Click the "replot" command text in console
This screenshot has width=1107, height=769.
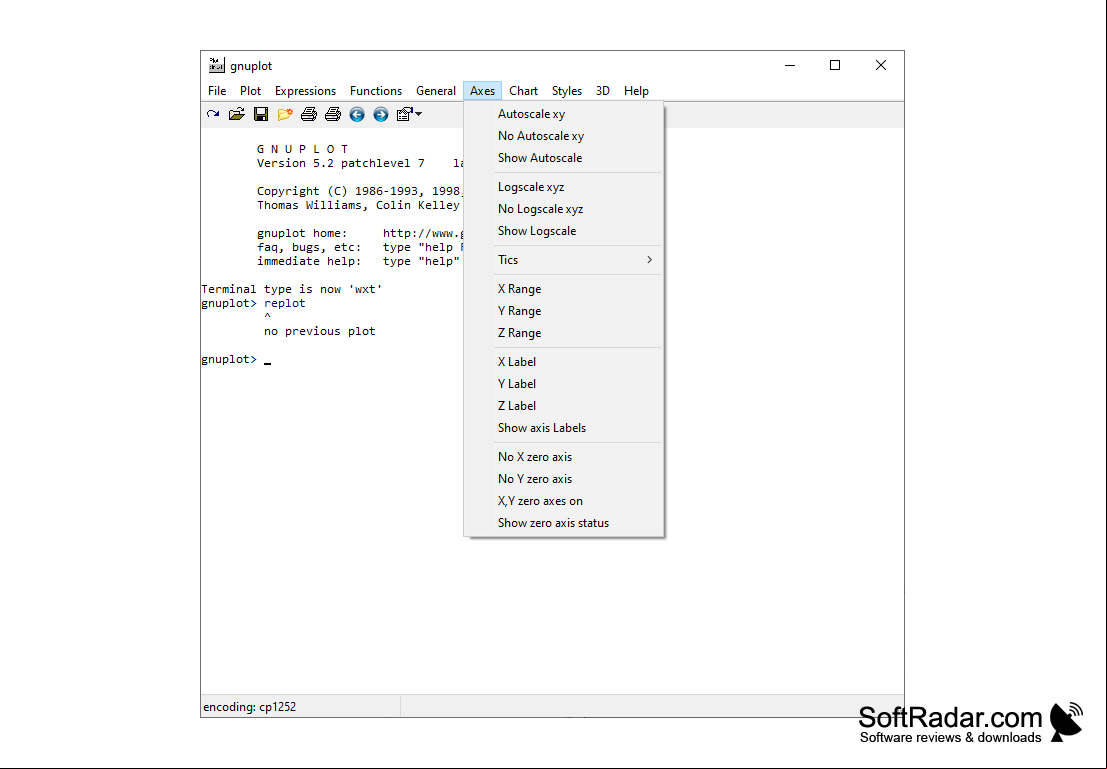click(x=285, y=303)
